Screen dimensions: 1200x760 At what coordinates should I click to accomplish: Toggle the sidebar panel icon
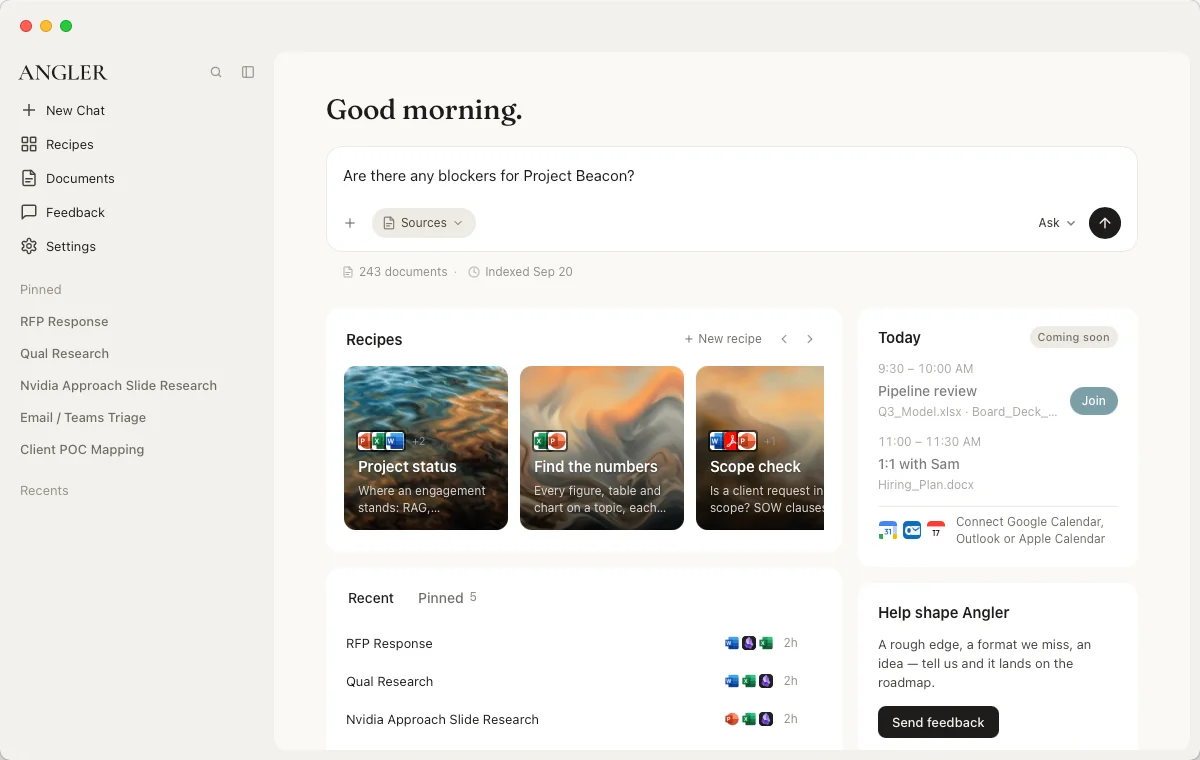pyautogui.click(x=248, y=72)
